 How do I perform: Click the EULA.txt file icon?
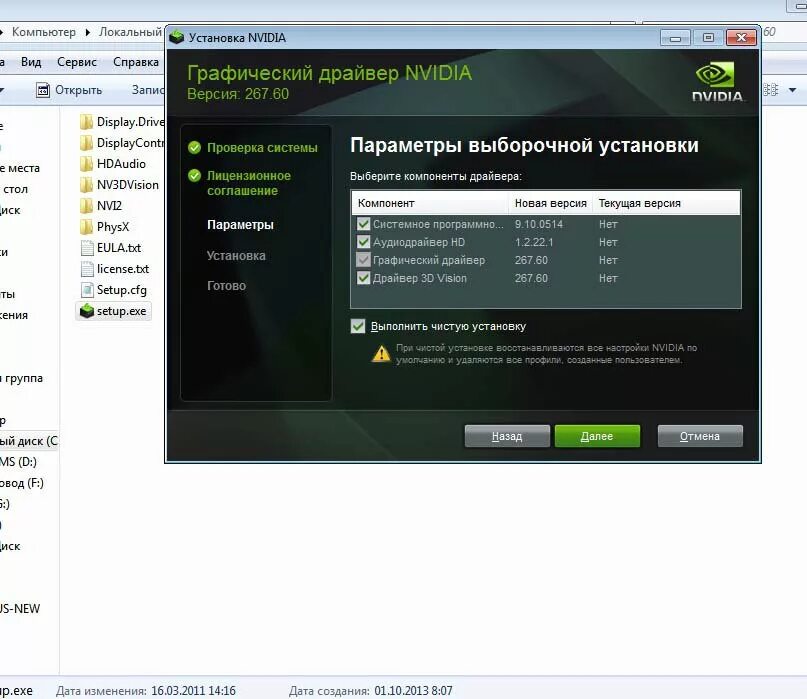coord(87,248)
